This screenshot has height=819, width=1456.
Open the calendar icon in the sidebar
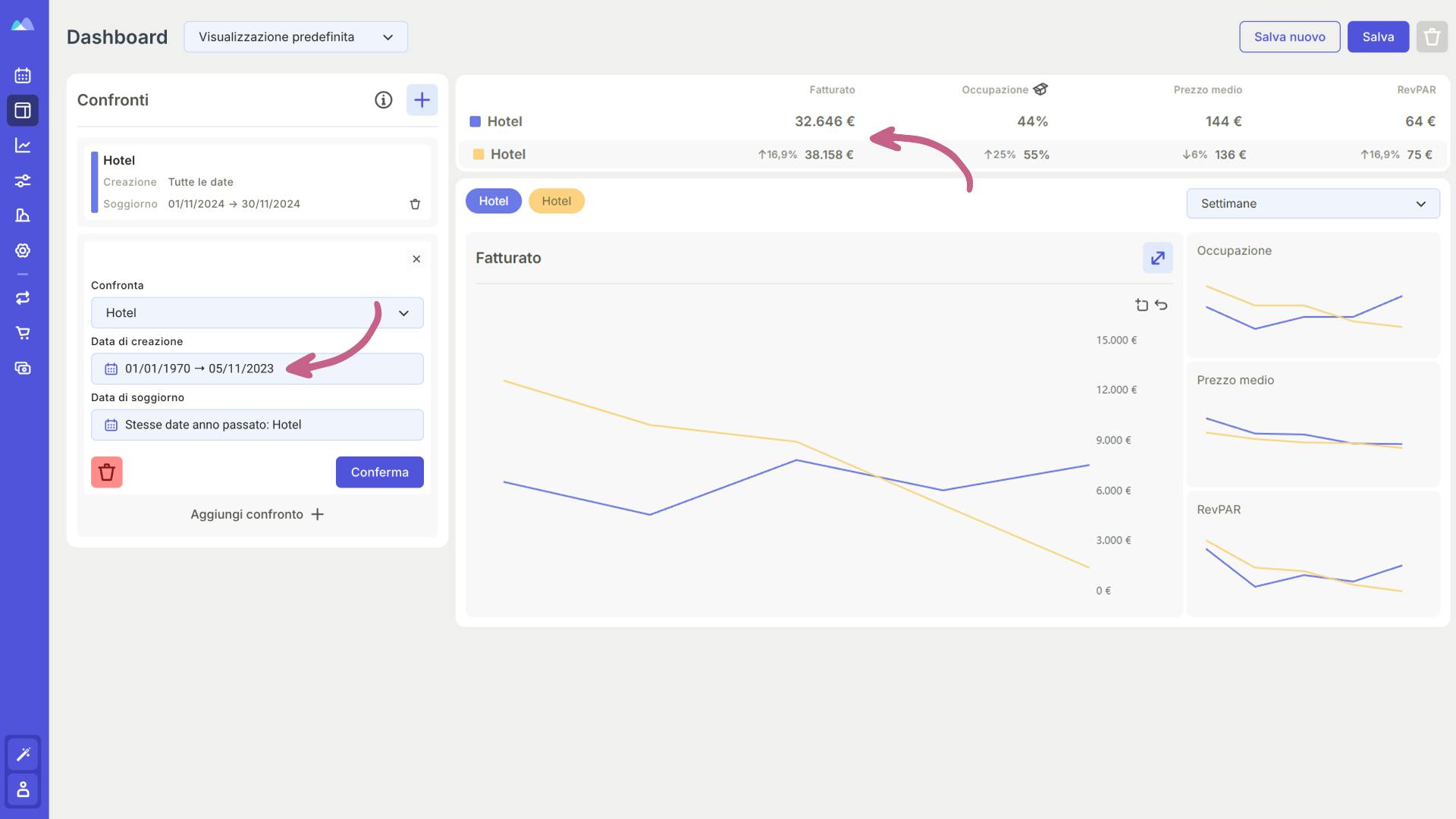tap(23, 75)
